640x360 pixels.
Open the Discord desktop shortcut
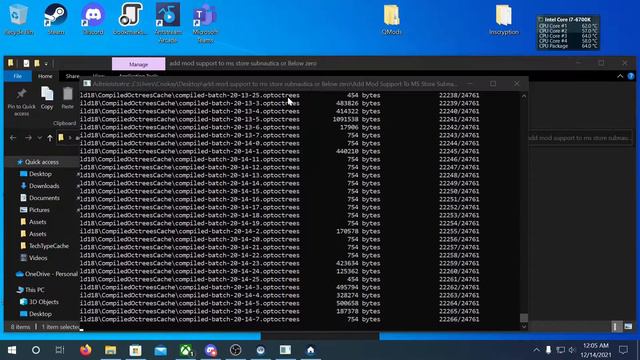coord(93,19)
